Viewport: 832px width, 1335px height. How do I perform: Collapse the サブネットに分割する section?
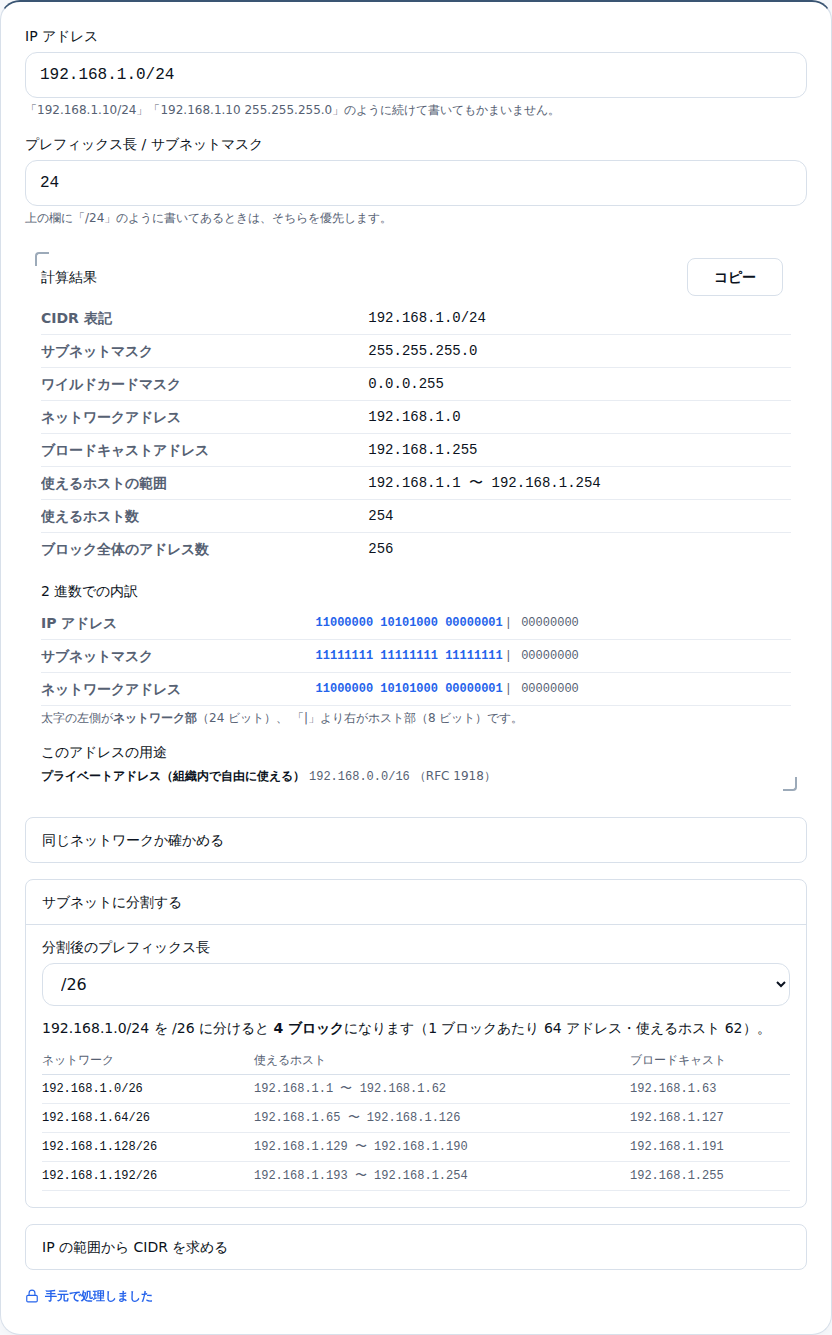416,902
